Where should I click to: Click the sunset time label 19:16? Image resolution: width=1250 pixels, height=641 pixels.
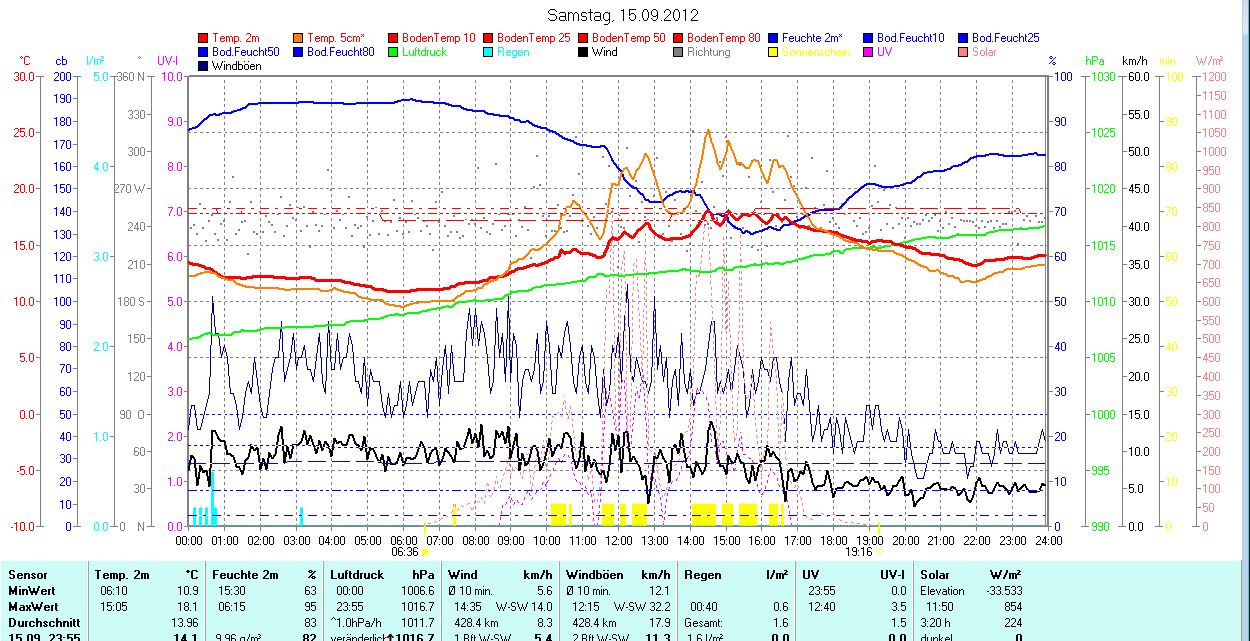(858, 551)
